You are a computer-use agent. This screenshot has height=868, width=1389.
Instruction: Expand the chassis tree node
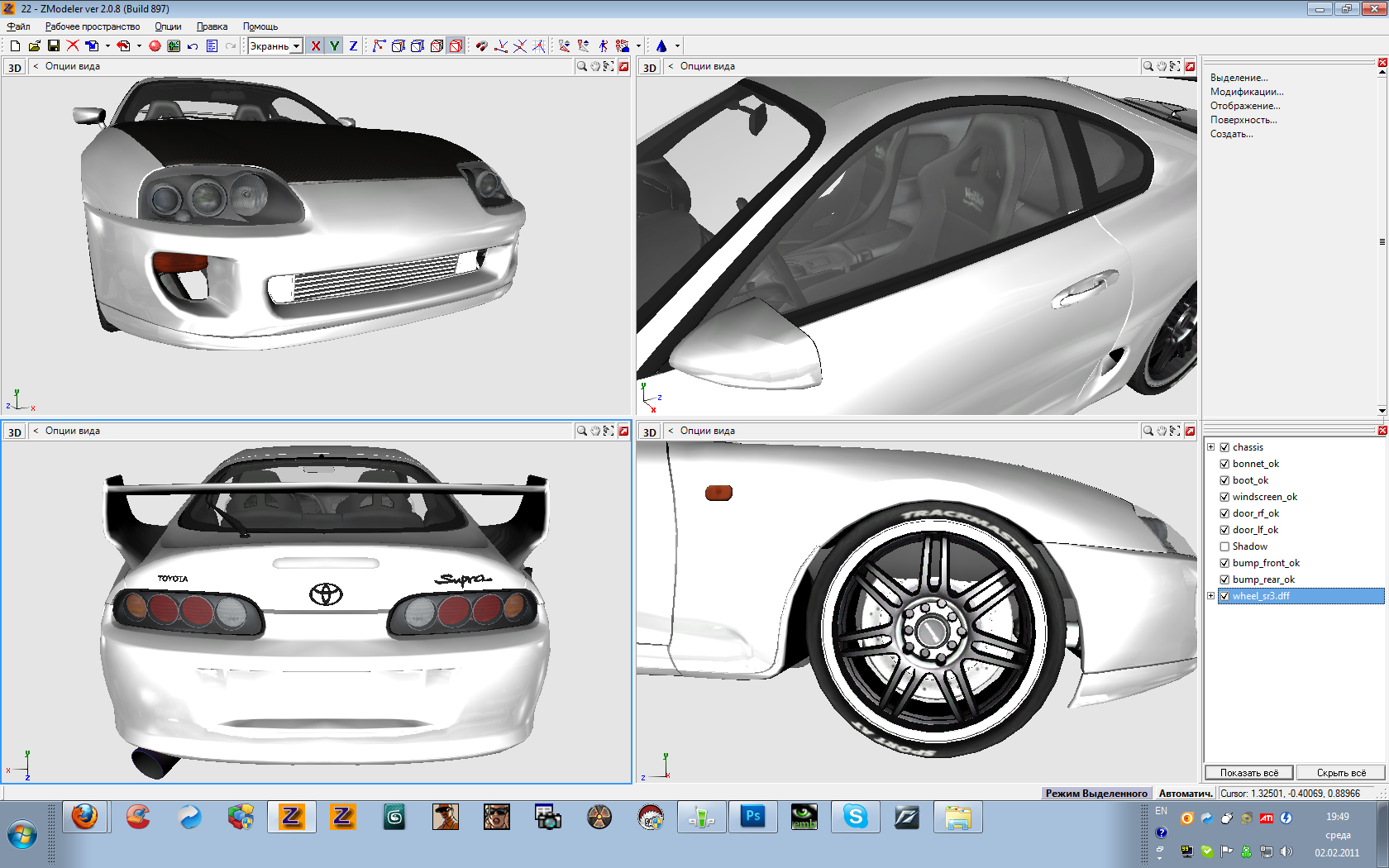tap(1211, 447)
